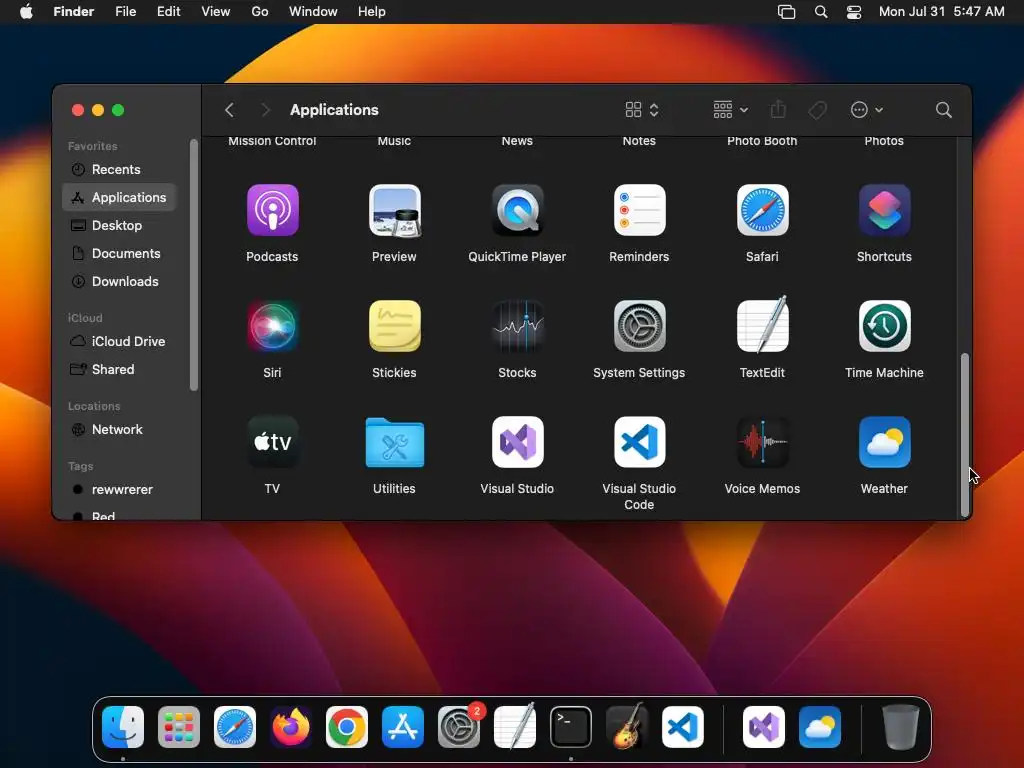Open the Group By dropdown
The height and width of the screenshot is (768, 1024).
tap(730, 110)
